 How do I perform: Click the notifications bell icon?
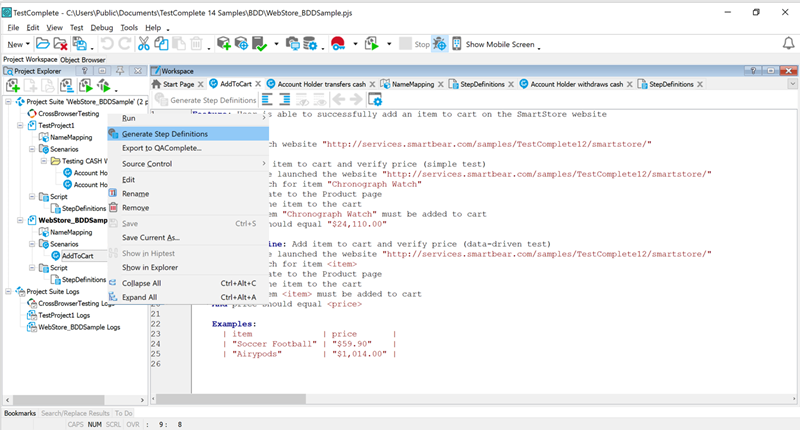(x=788, y=44)
